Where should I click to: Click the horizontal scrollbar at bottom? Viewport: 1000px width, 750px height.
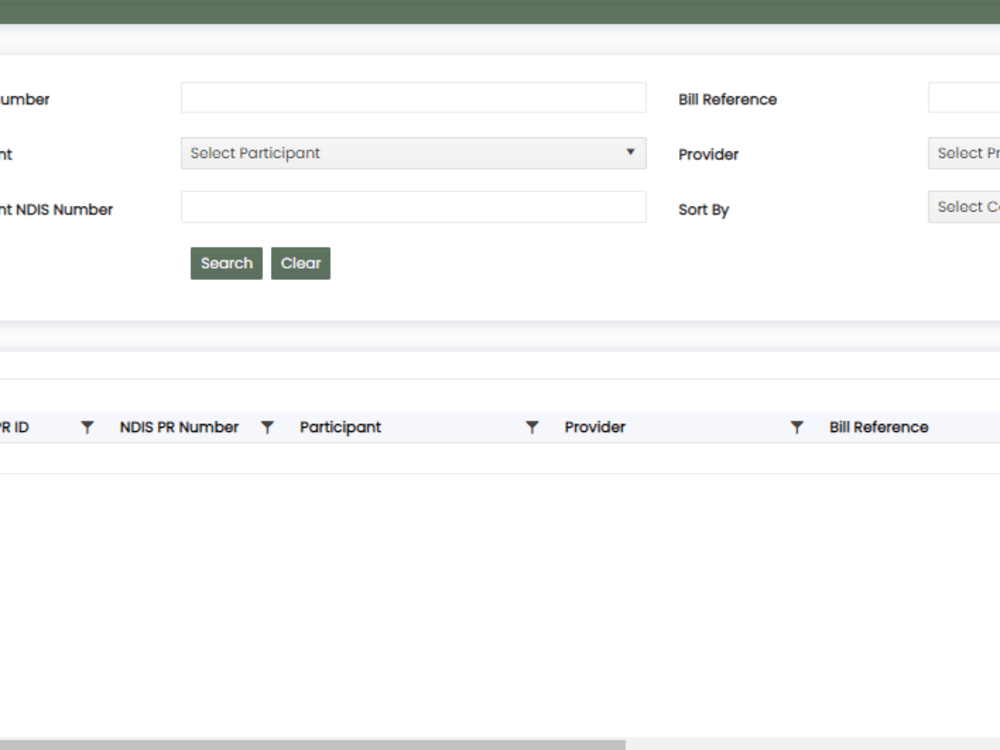tap(312, 745)
